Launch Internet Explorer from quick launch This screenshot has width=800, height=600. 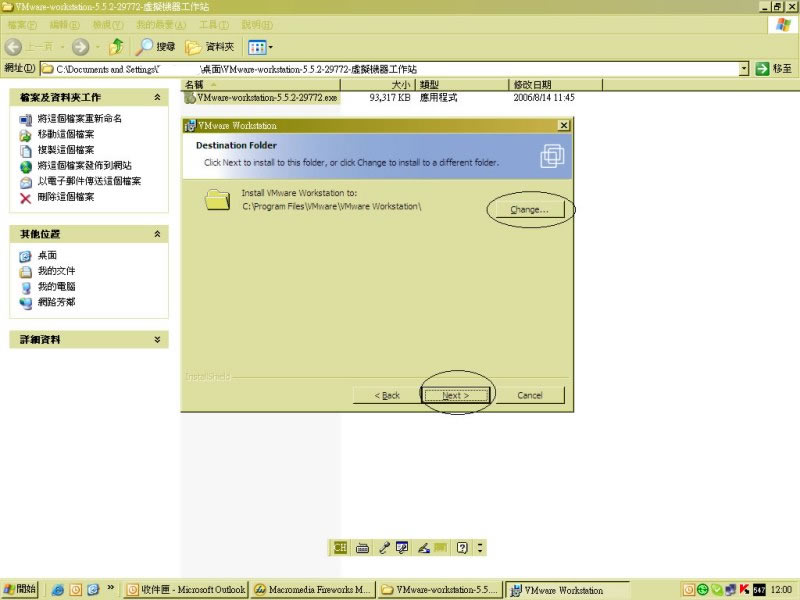pyautogui.click(x=58, y=590)
